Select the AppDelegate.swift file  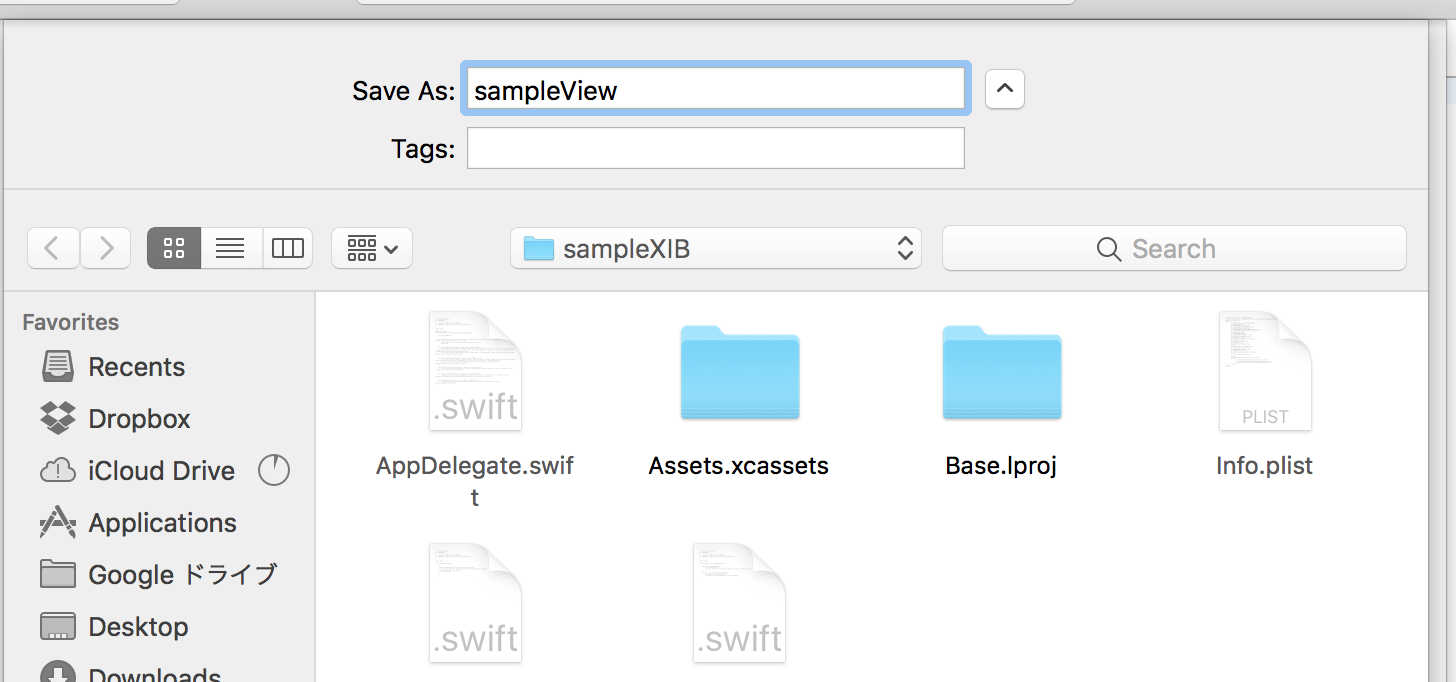coord(475,371)
